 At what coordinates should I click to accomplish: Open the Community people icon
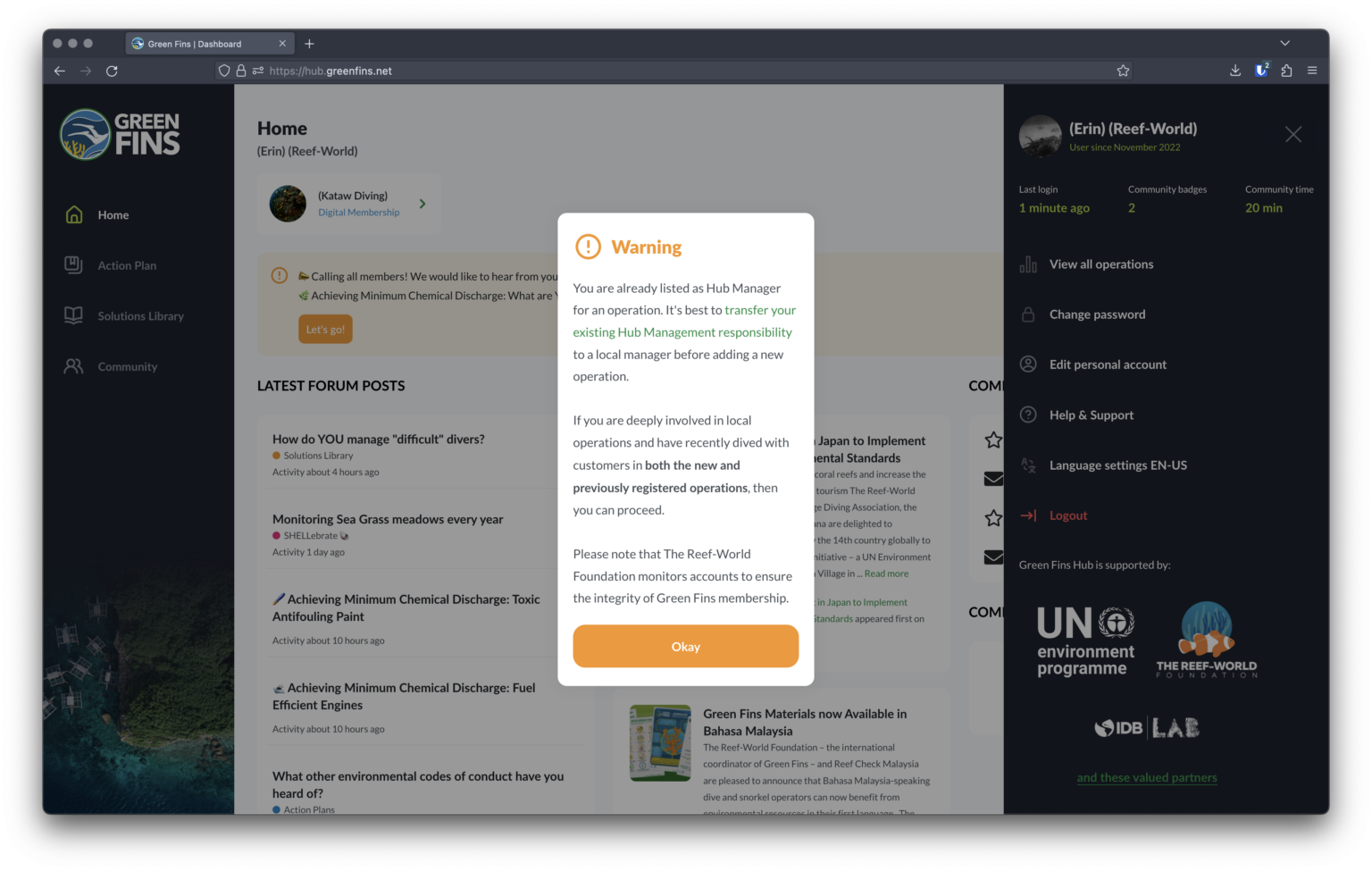(x=74, y=366)
